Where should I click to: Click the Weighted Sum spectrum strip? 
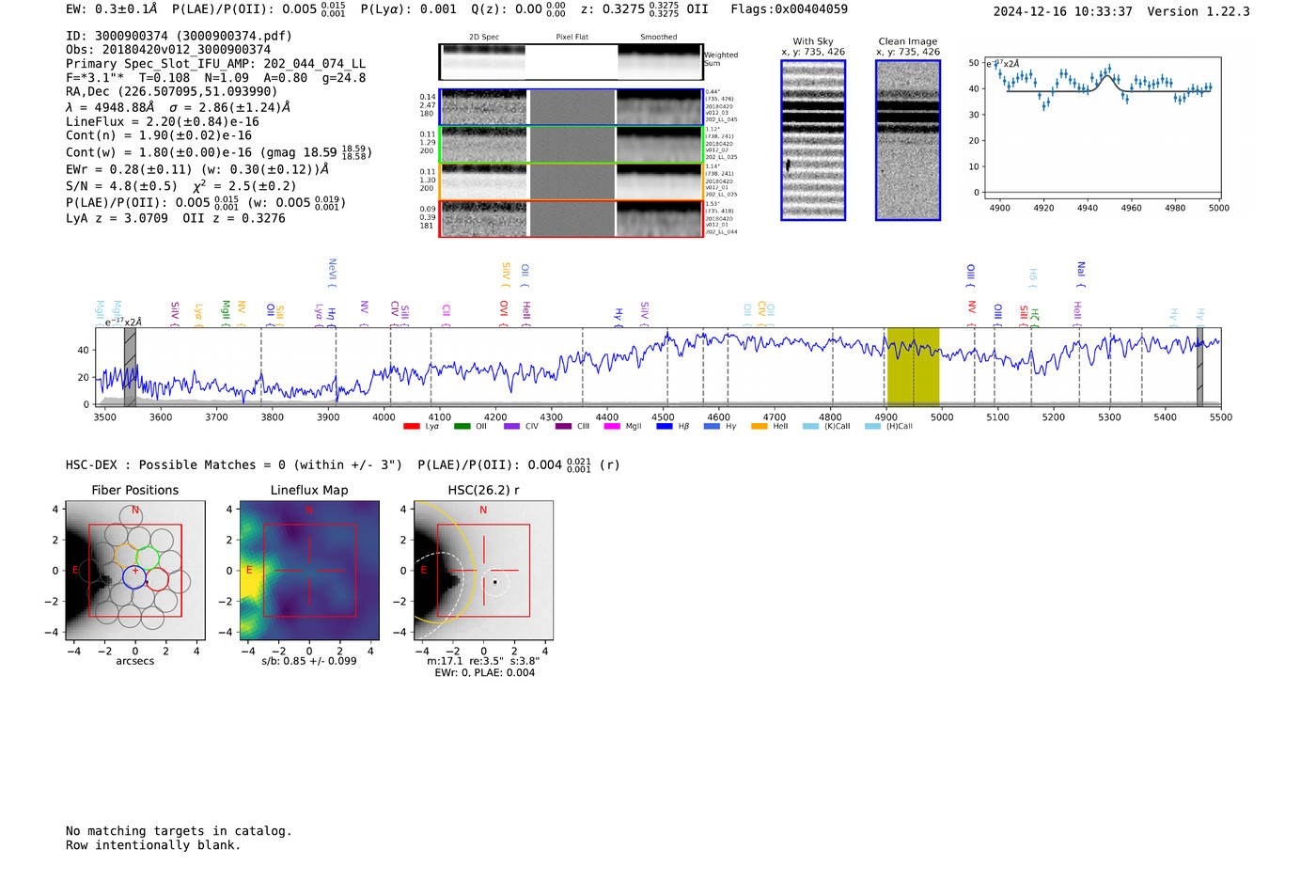click(571, 62)
